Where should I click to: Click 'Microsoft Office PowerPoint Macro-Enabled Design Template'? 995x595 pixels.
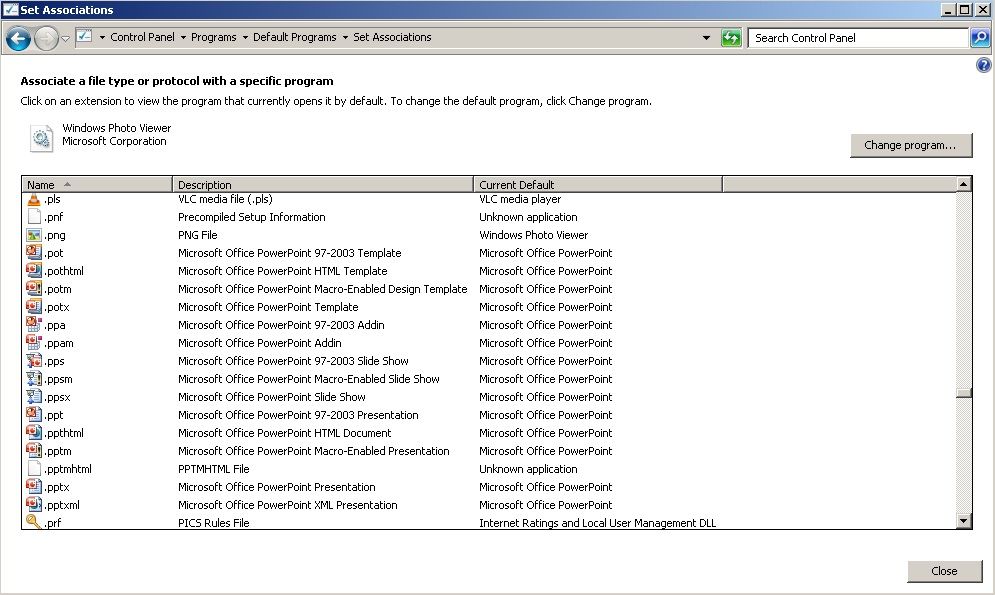[322, 289]
